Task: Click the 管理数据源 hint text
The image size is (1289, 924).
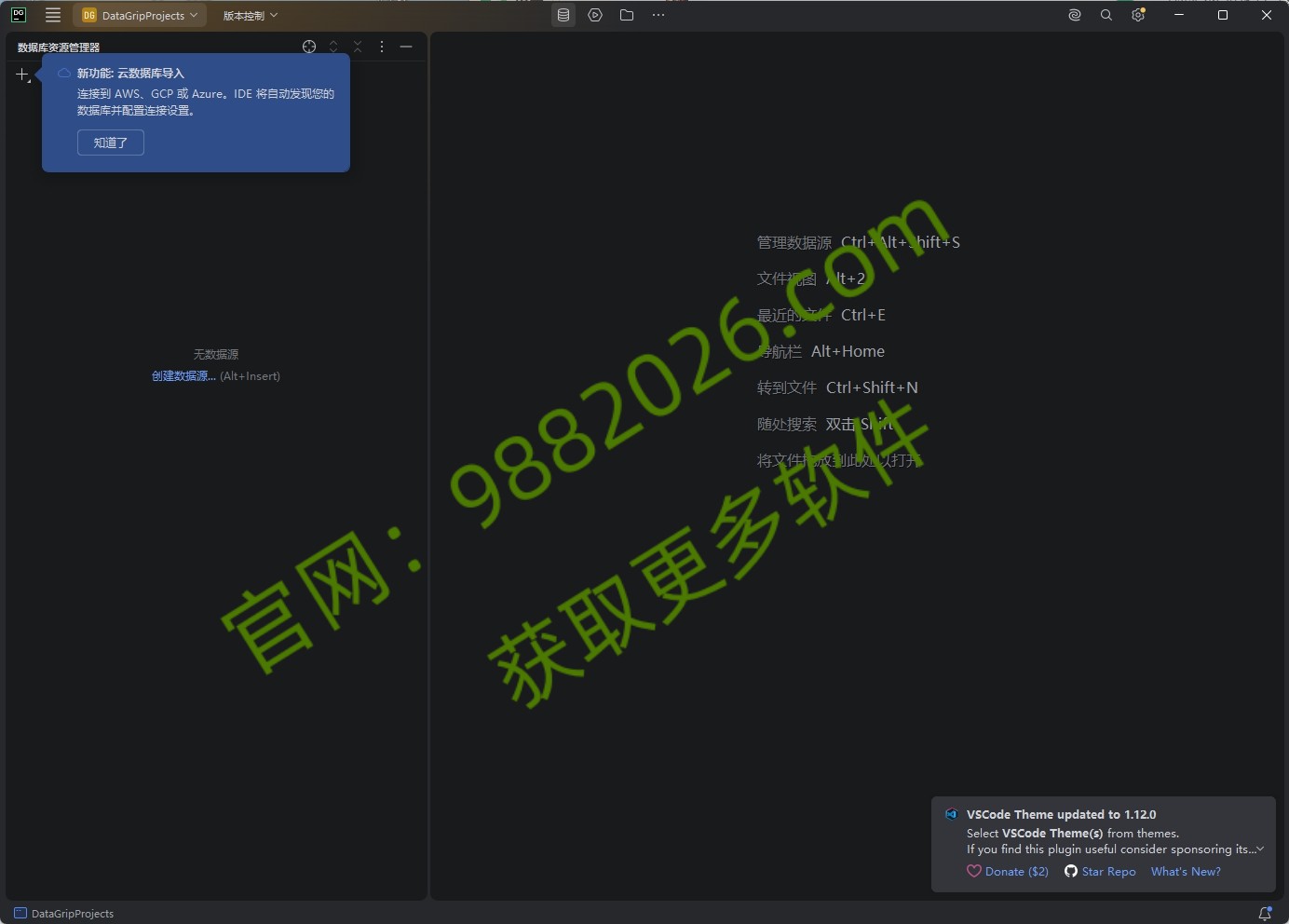Action: coord(794,242)
